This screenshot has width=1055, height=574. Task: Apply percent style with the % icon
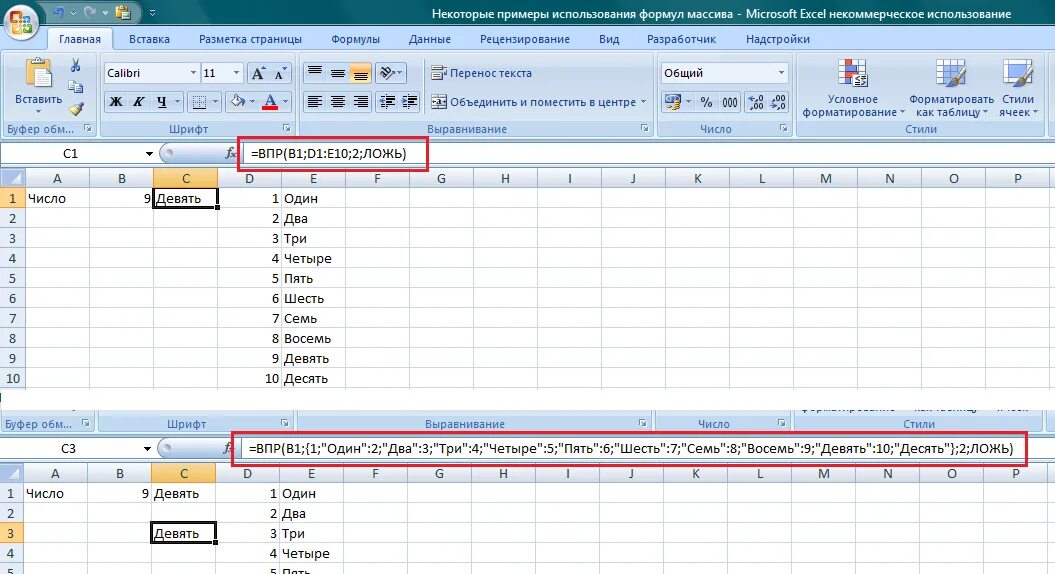[706, 102]
